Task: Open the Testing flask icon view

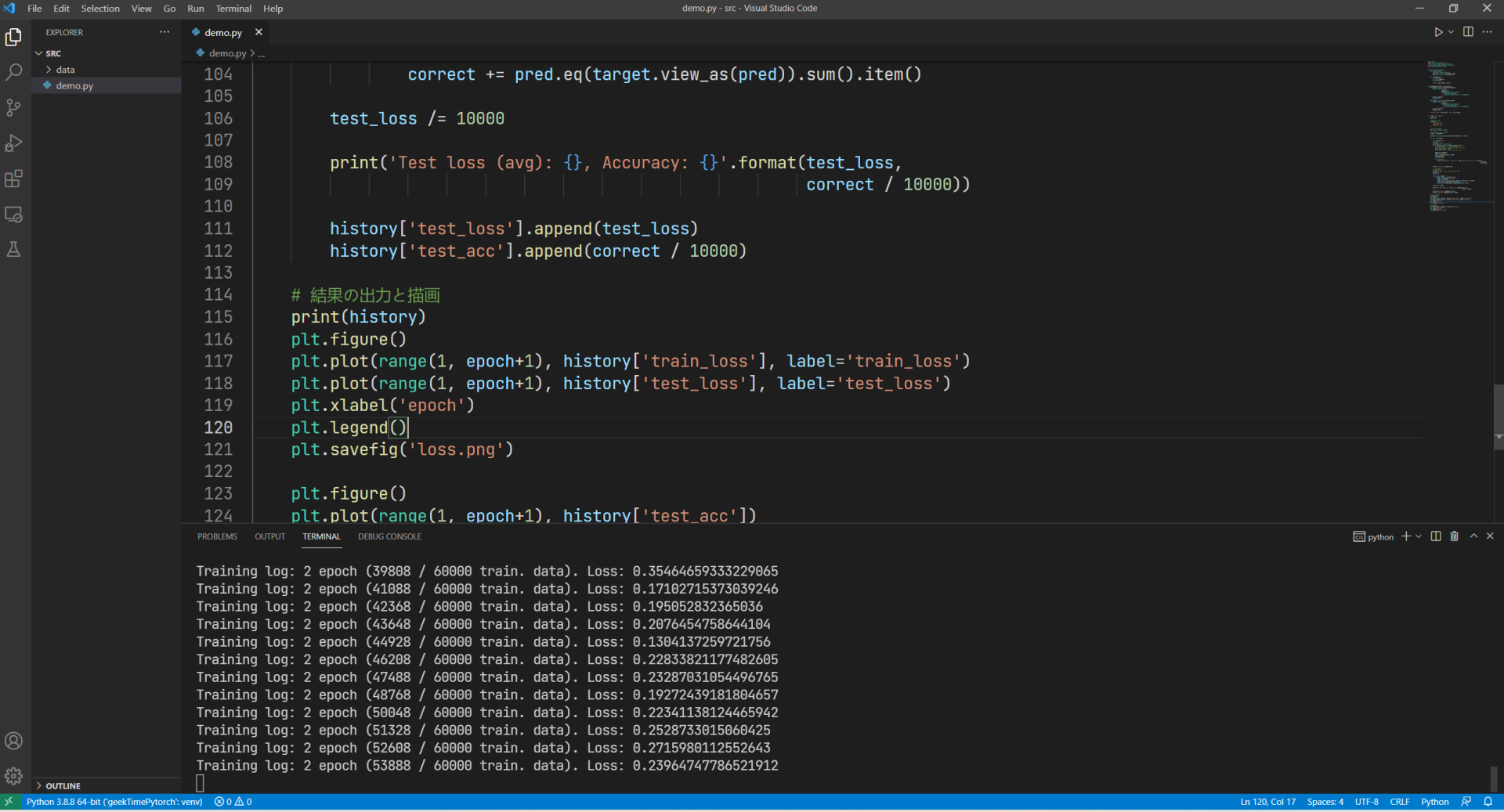Action: tap(13, 250)
